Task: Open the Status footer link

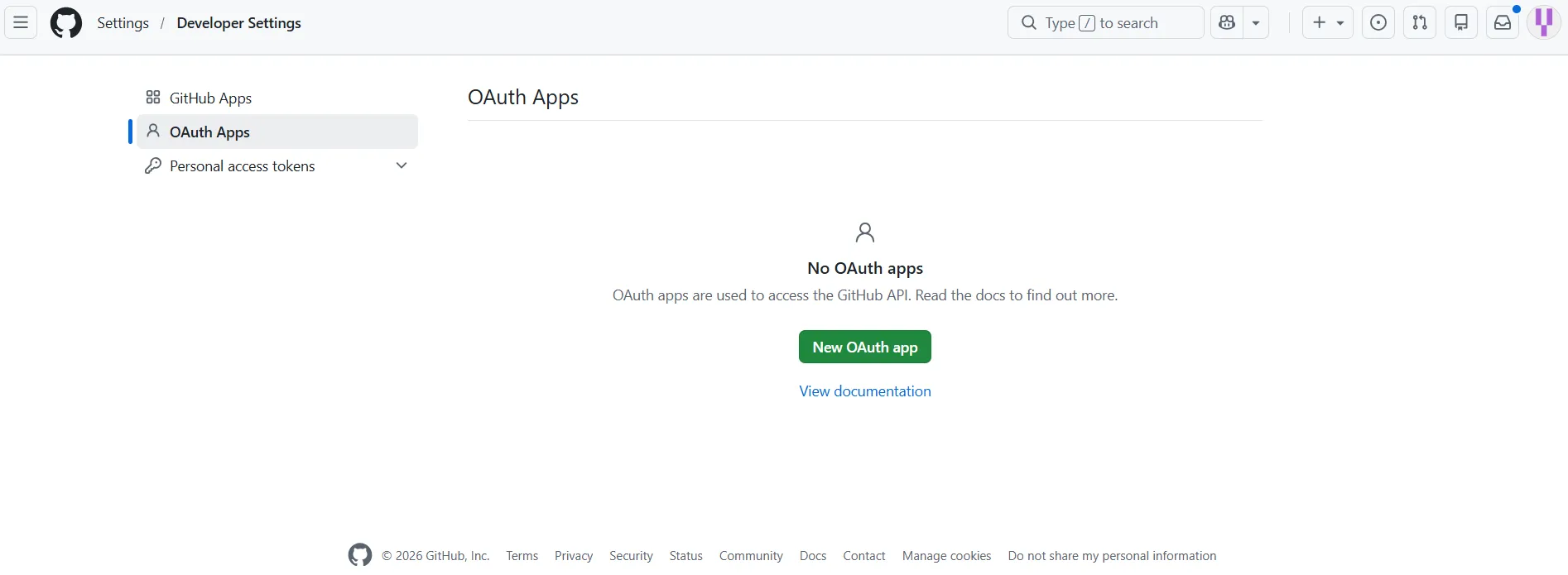Action: click(x=686, y=556)
